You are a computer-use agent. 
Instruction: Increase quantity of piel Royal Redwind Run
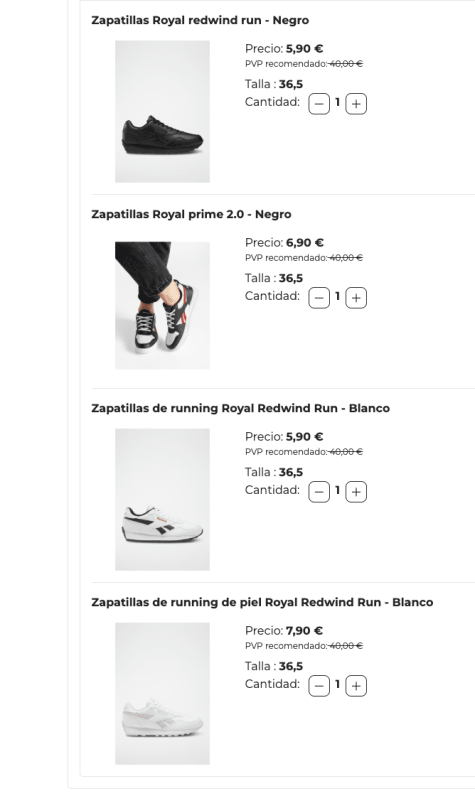click(356, 686)
